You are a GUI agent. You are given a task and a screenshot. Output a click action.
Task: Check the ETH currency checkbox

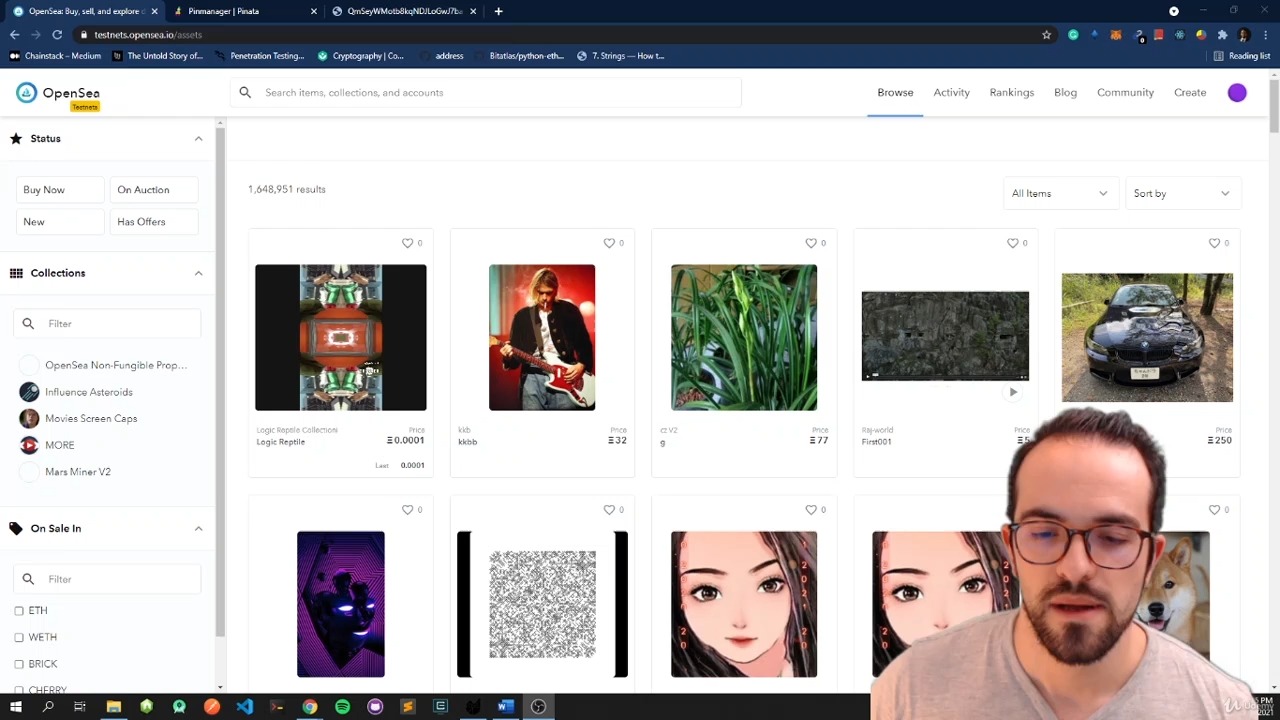[19, 611]
